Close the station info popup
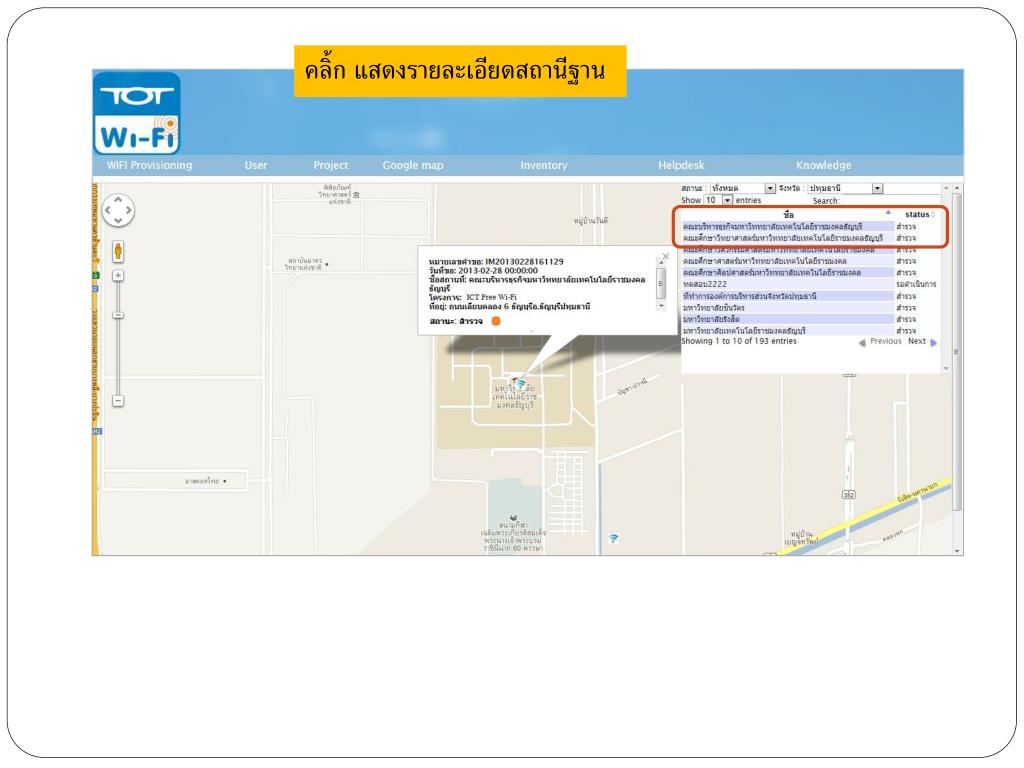Image resolution: width=1024 pixels, height=768 pixels. 665,256
